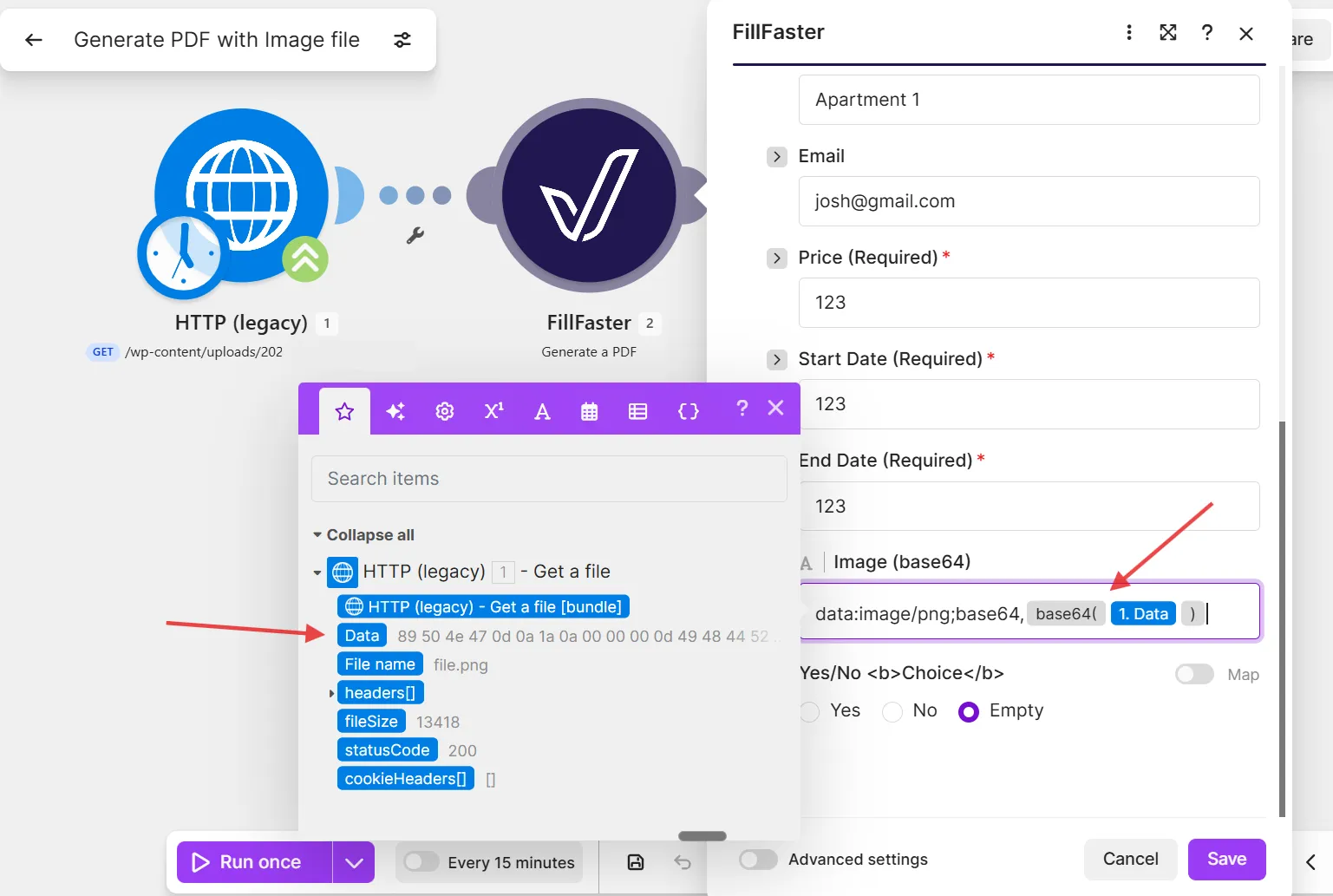
Task: Click the green double-chevron badge on HTTP module
Action: coord(305,258)
